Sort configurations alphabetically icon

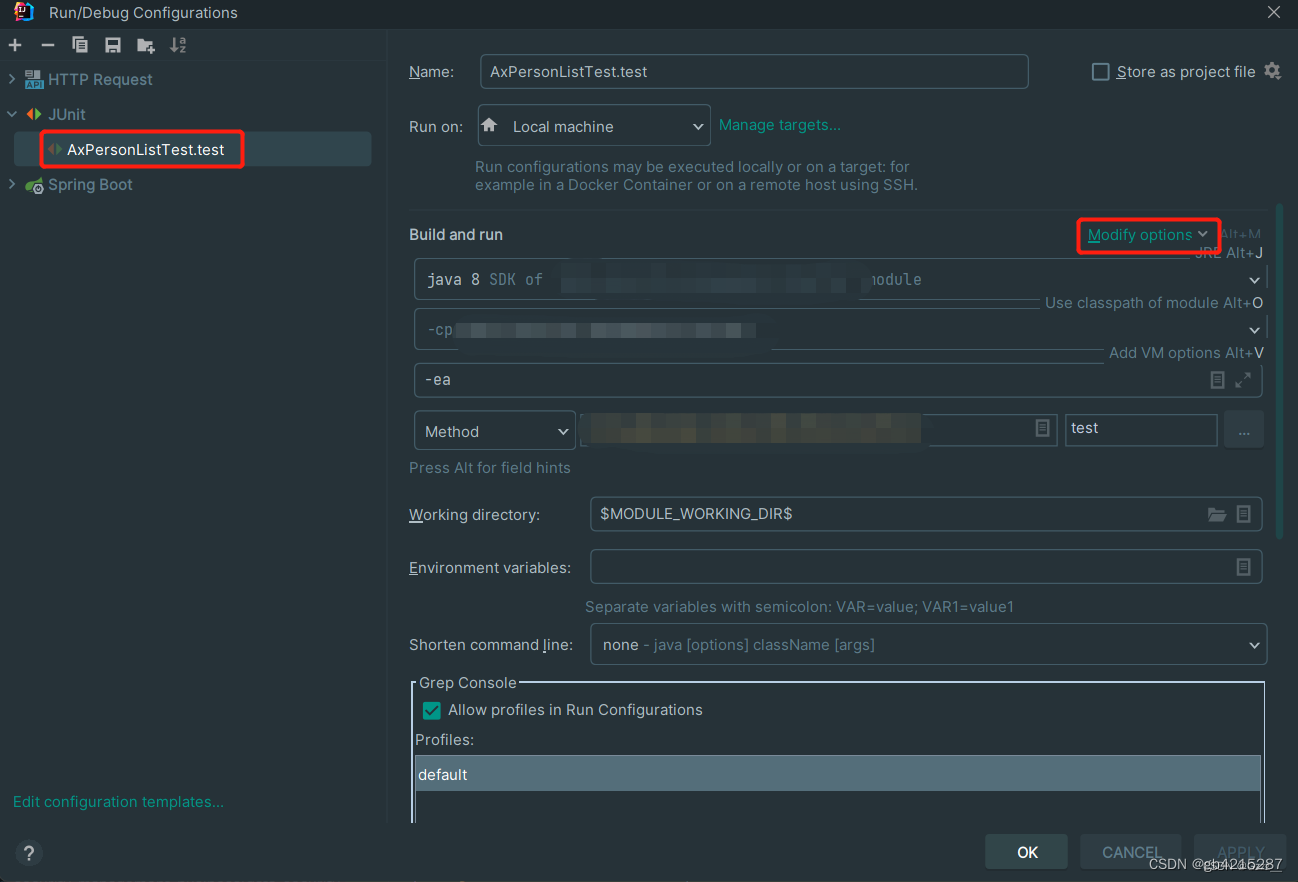click(178, 45)
